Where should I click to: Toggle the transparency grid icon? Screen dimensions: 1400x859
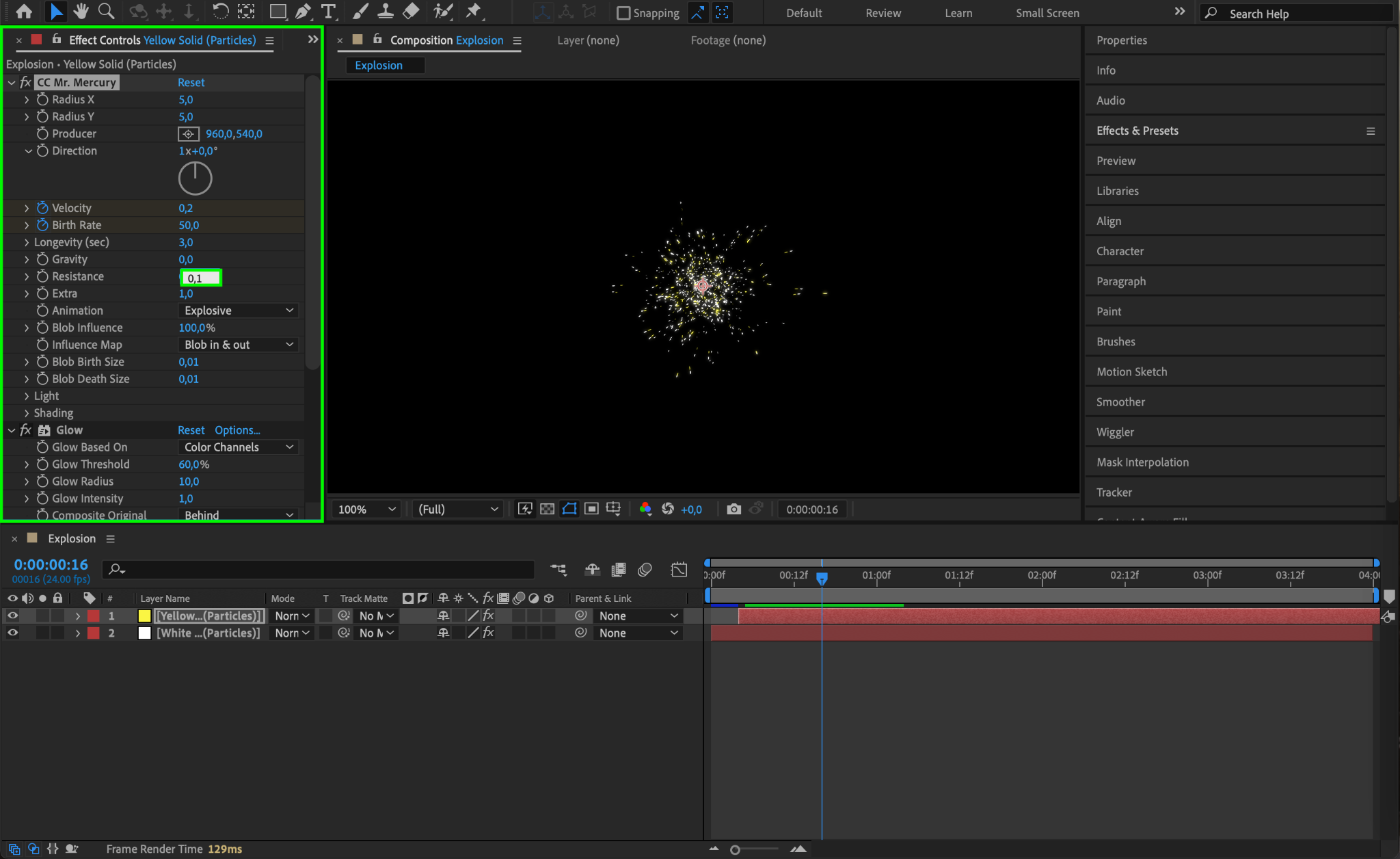pyautogui.click(x=547, y=509)
